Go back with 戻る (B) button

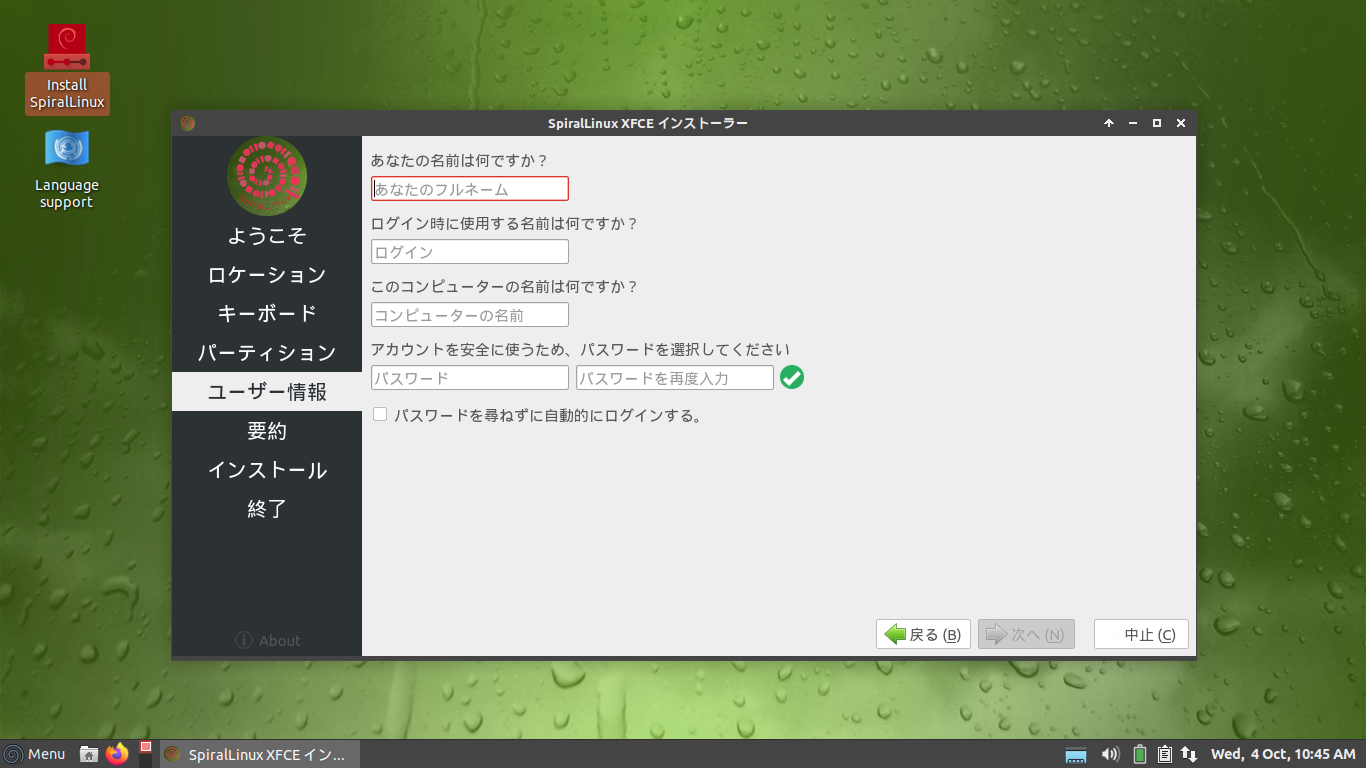(923, 634)
